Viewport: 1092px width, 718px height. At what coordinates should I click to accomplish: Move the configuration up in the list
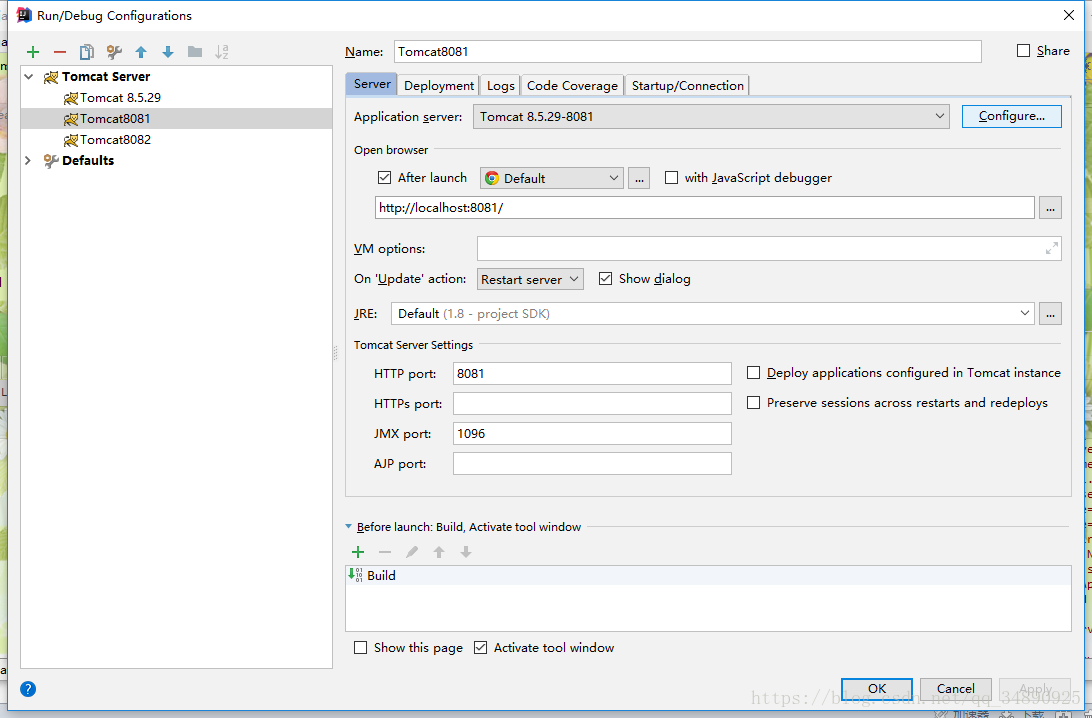pyautogui.click(x=141, y=52)
